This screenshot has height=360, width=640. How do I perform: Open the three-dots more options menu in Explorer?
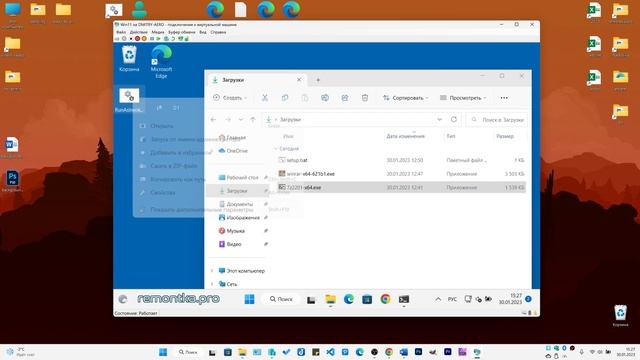coord(504,98)
